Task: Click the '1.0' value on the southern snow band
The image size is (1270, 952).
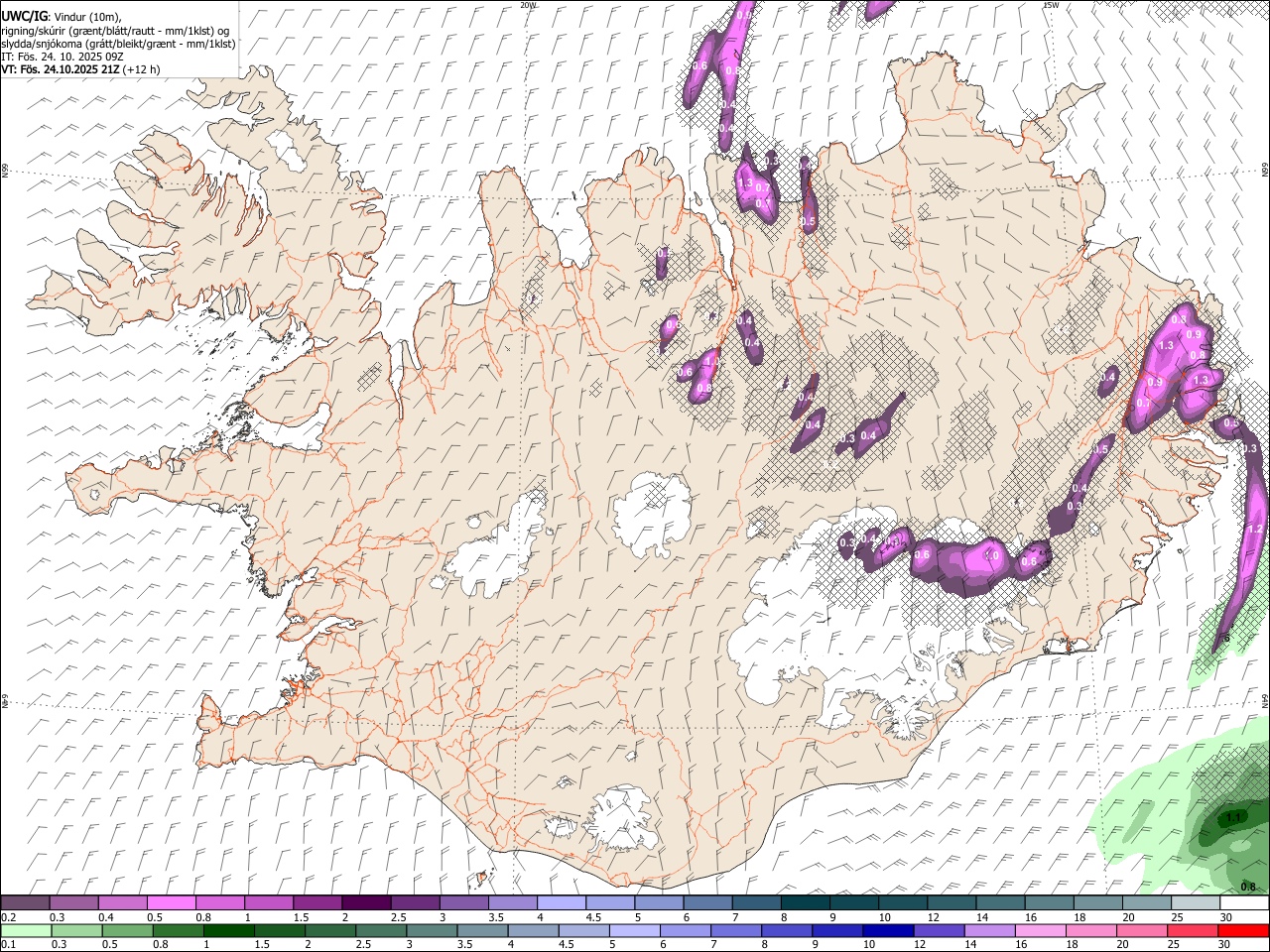Action: click(991, 556)
